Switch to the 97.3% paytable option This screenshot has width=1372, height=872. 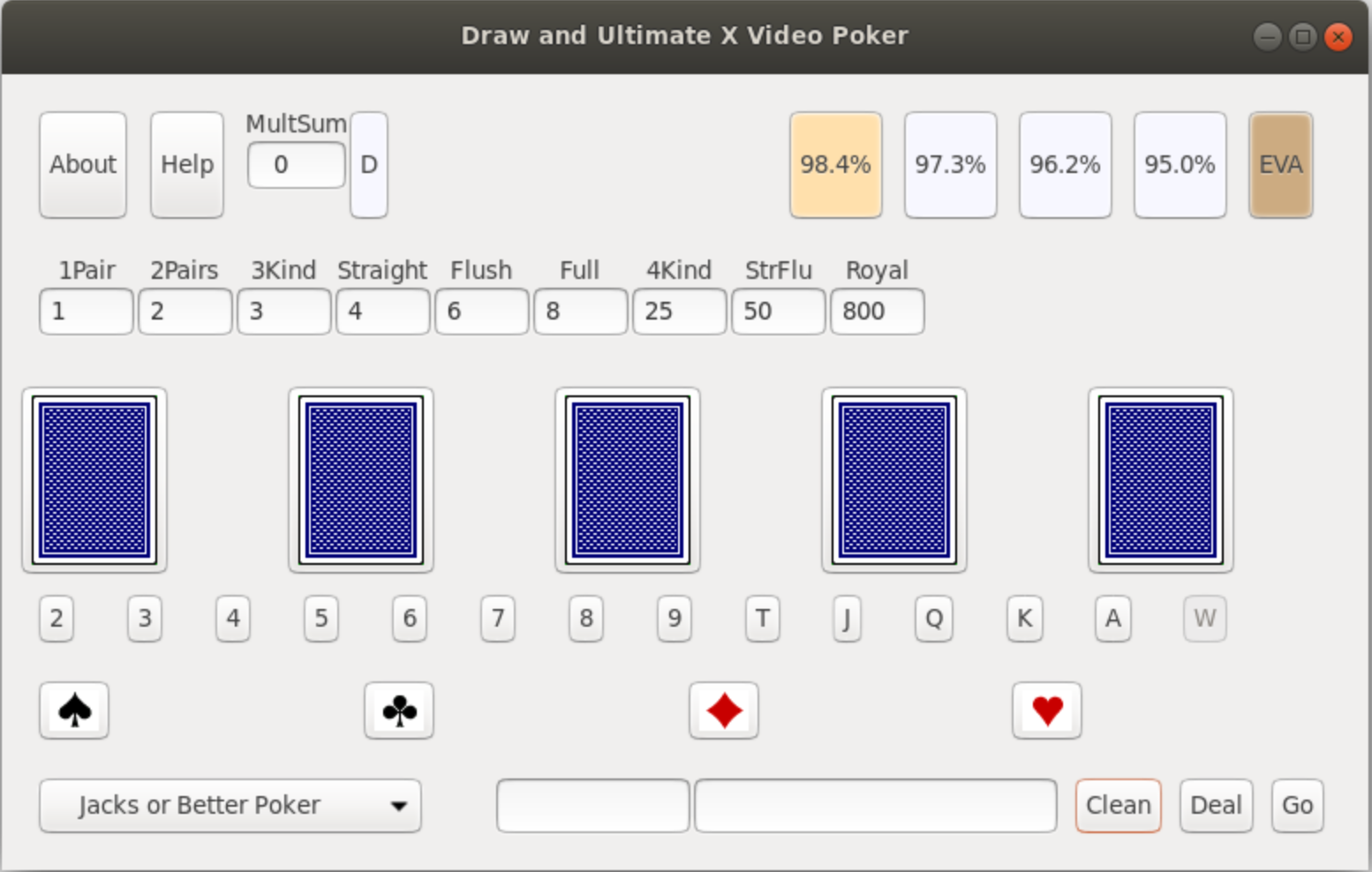point(950,165)
